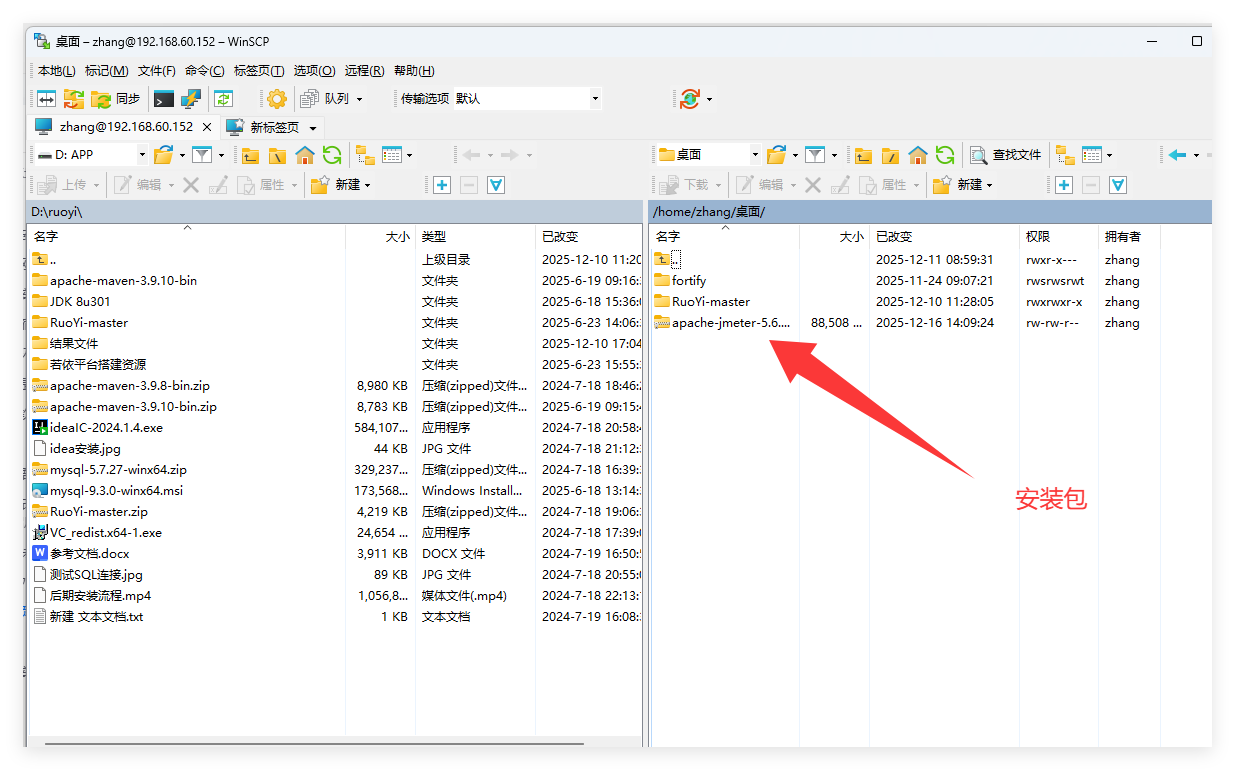Go to home directory in remote panel
Image resolution: width=1235 pixels, height=770 pixels.
917,155
